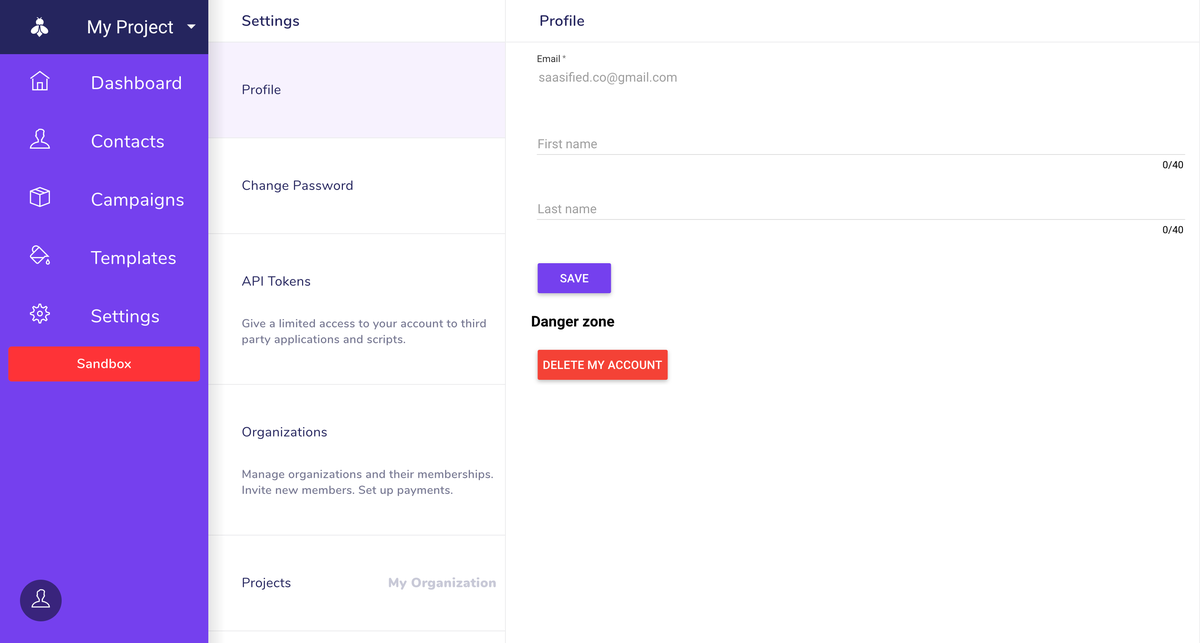Click the Campaigns box icon

click(40, 198)
